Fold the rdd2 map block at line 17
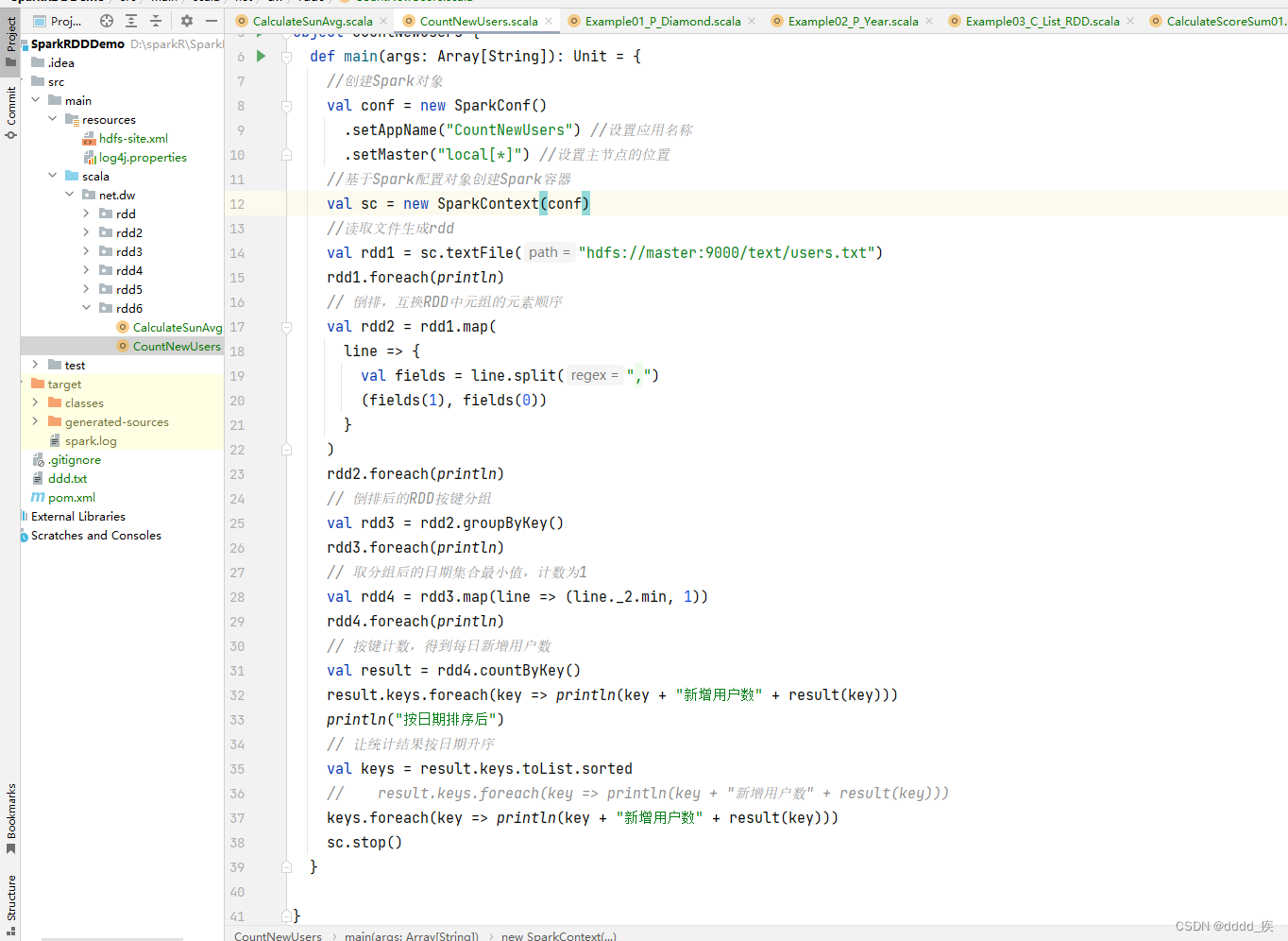The height and width of the screenshot is (941, 1288). point(286,327)
